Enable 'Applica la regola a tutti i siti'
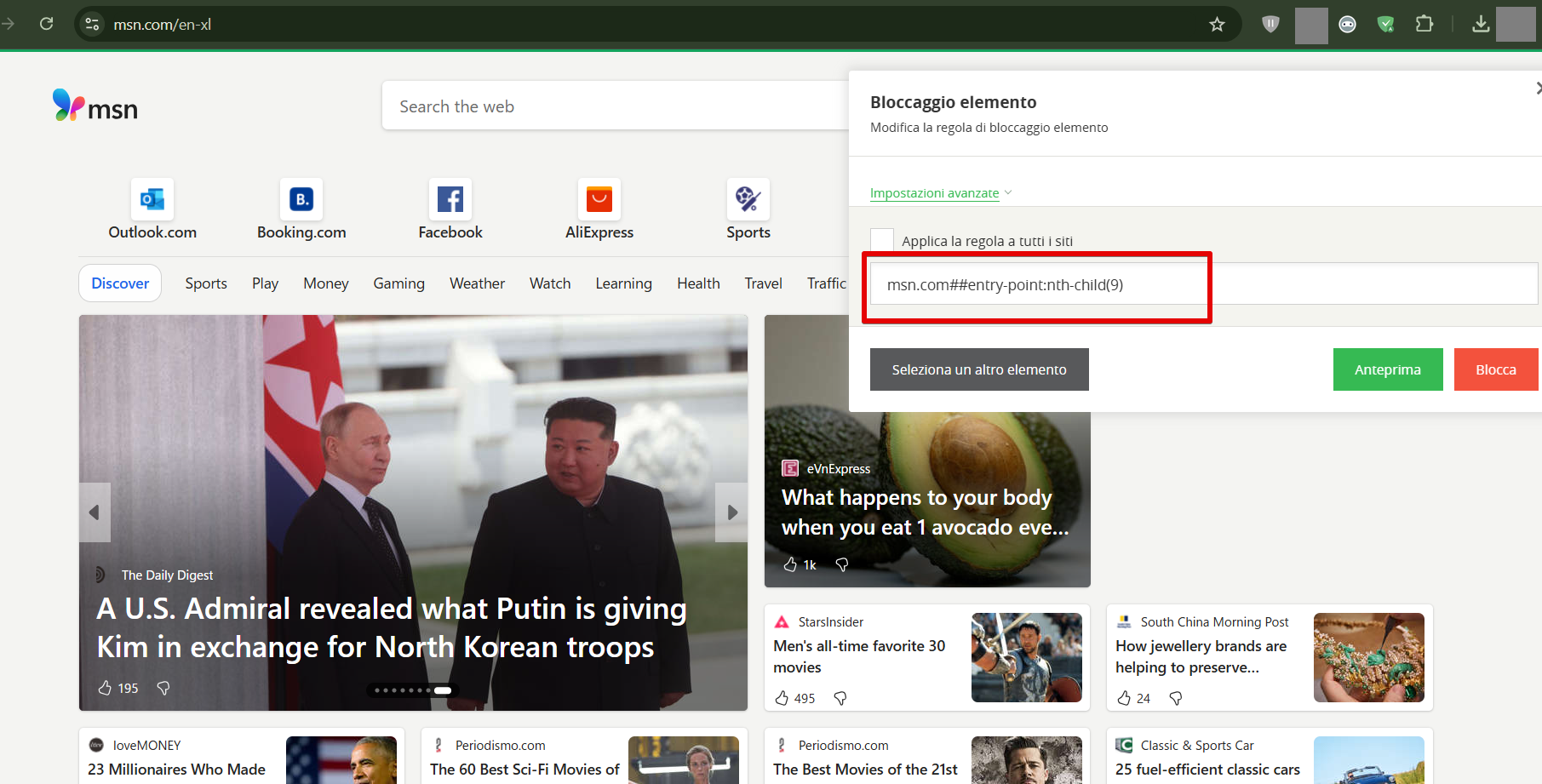This screenshot has width=1542, height=784. coord(882,240)
